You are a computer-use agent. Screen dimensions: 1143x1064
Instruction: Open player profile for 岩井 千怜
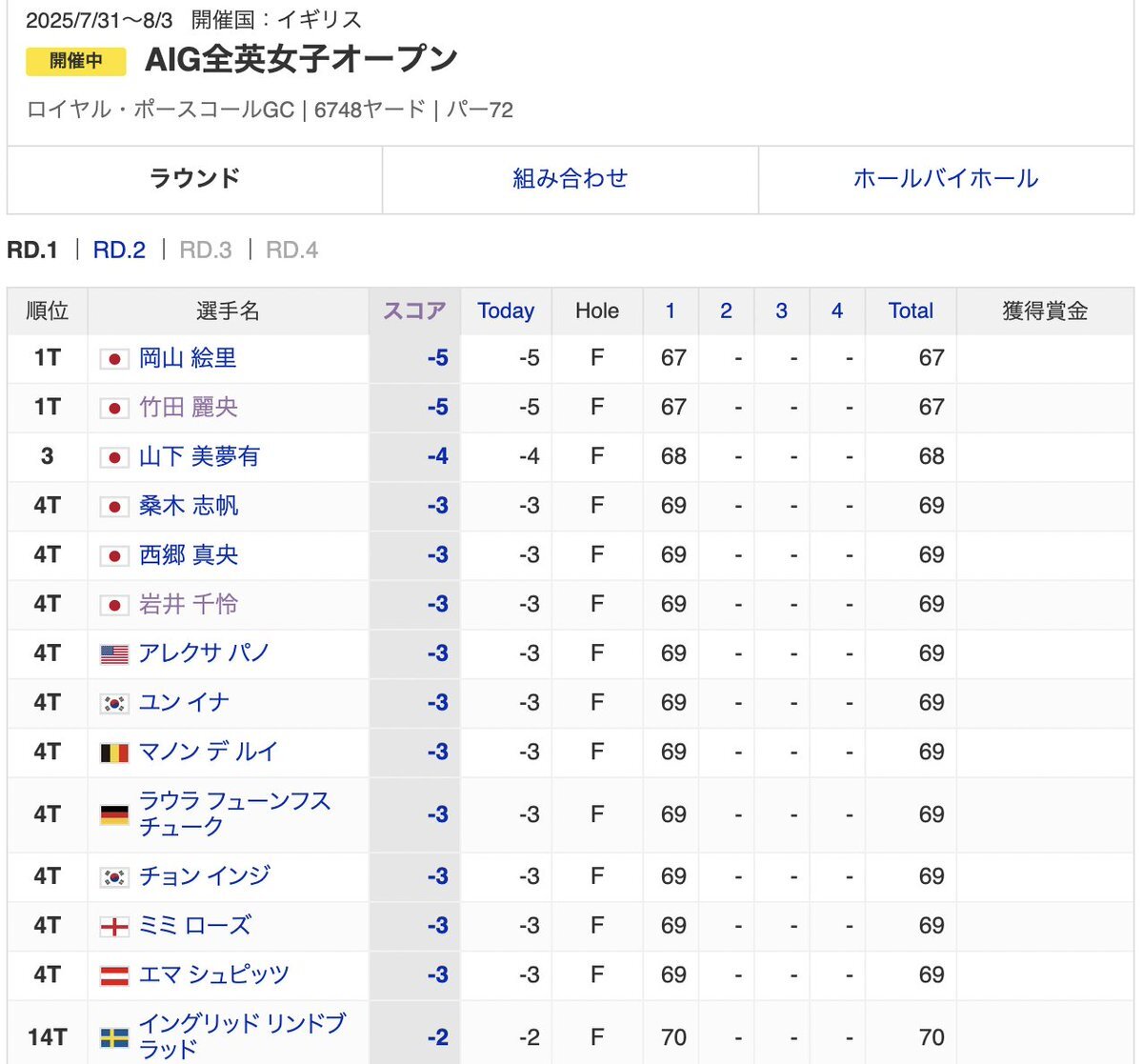pyautogui.click(x=188, y=605)
